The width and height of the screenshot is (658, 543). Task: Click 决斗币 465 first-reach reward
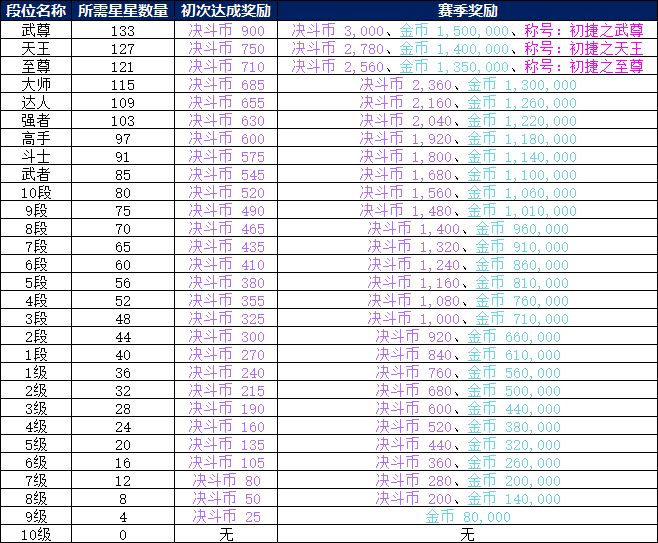226,229
